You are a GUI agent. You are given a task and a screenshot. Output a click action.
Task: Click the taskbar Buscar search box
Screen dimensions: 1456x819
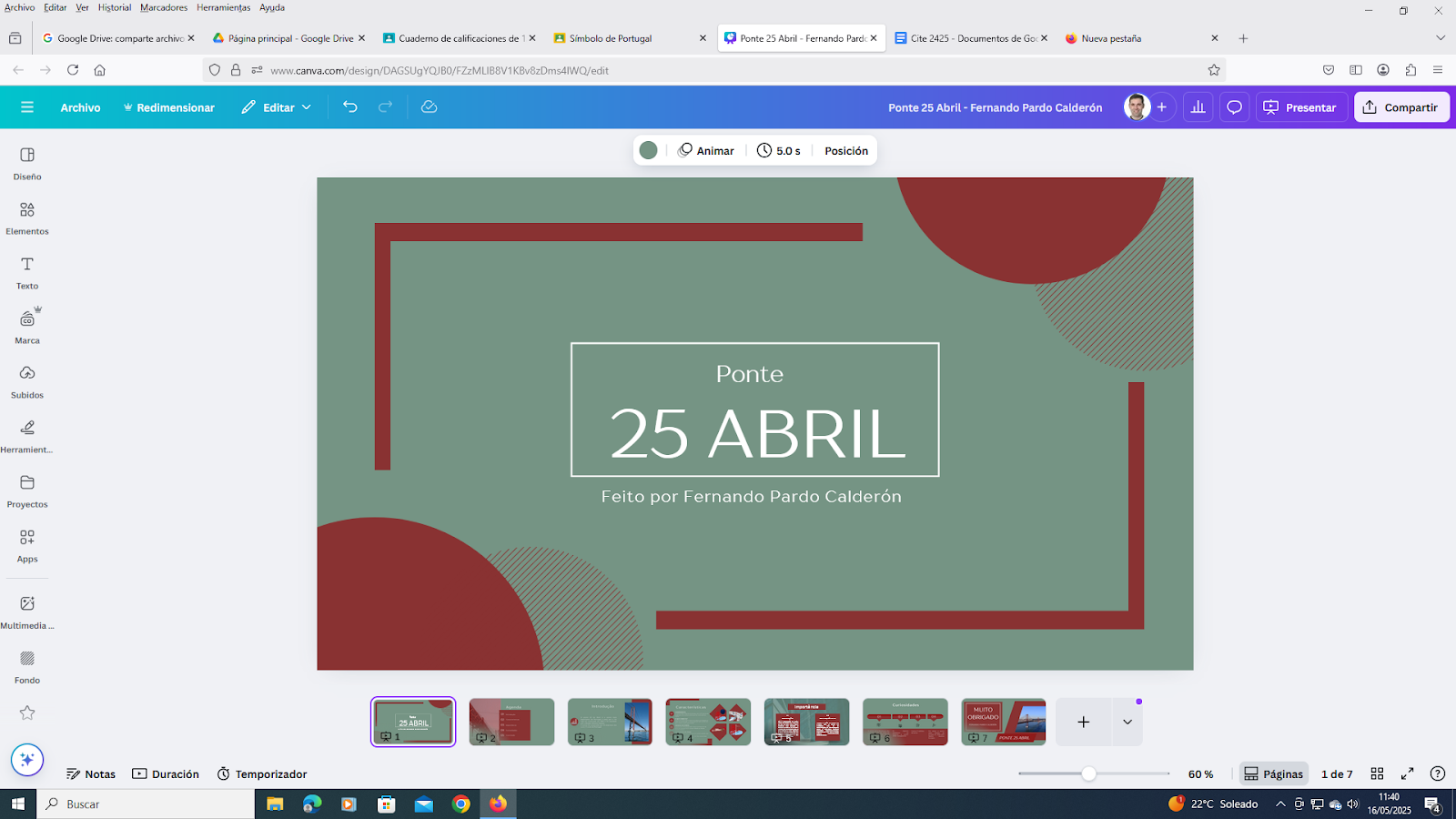(x=146, y=804)
